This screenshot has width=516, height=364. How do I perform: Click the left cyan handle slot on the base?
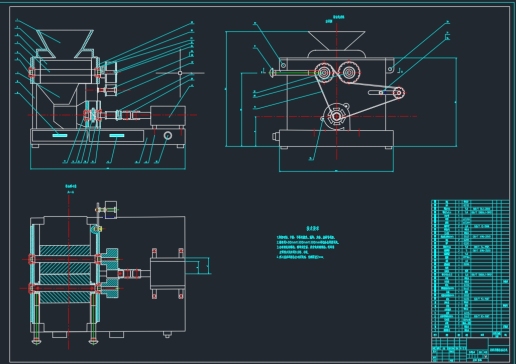click(60, 135)
